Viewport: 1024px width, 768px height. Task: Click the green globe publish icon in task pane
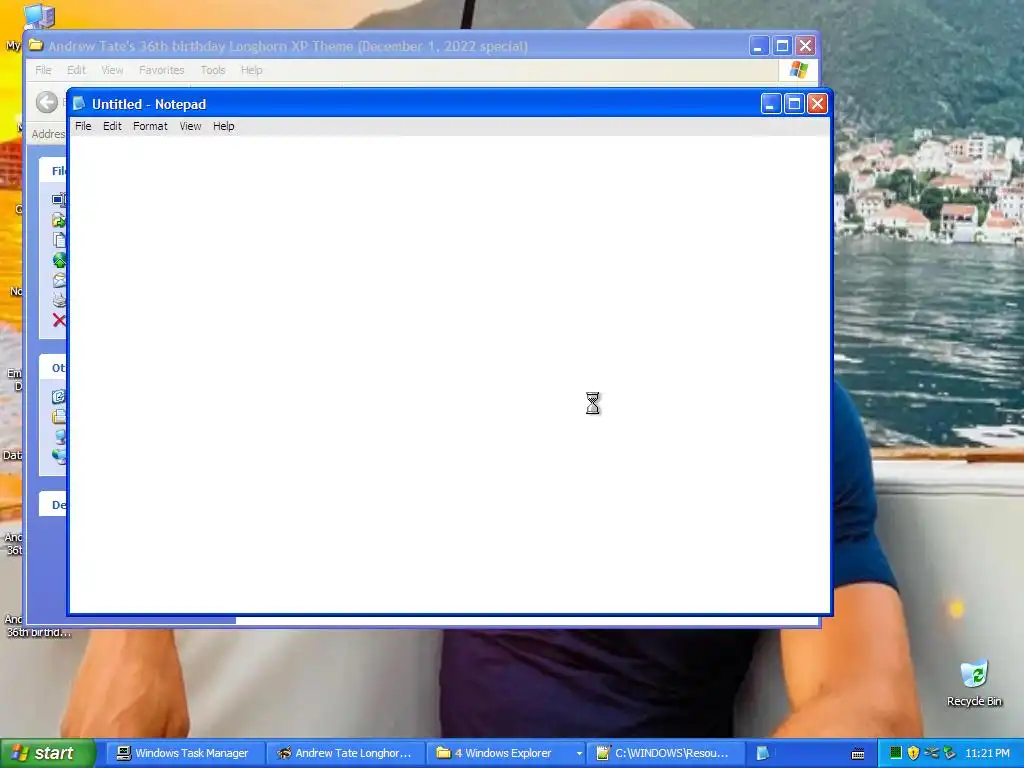tap(59, 260)
